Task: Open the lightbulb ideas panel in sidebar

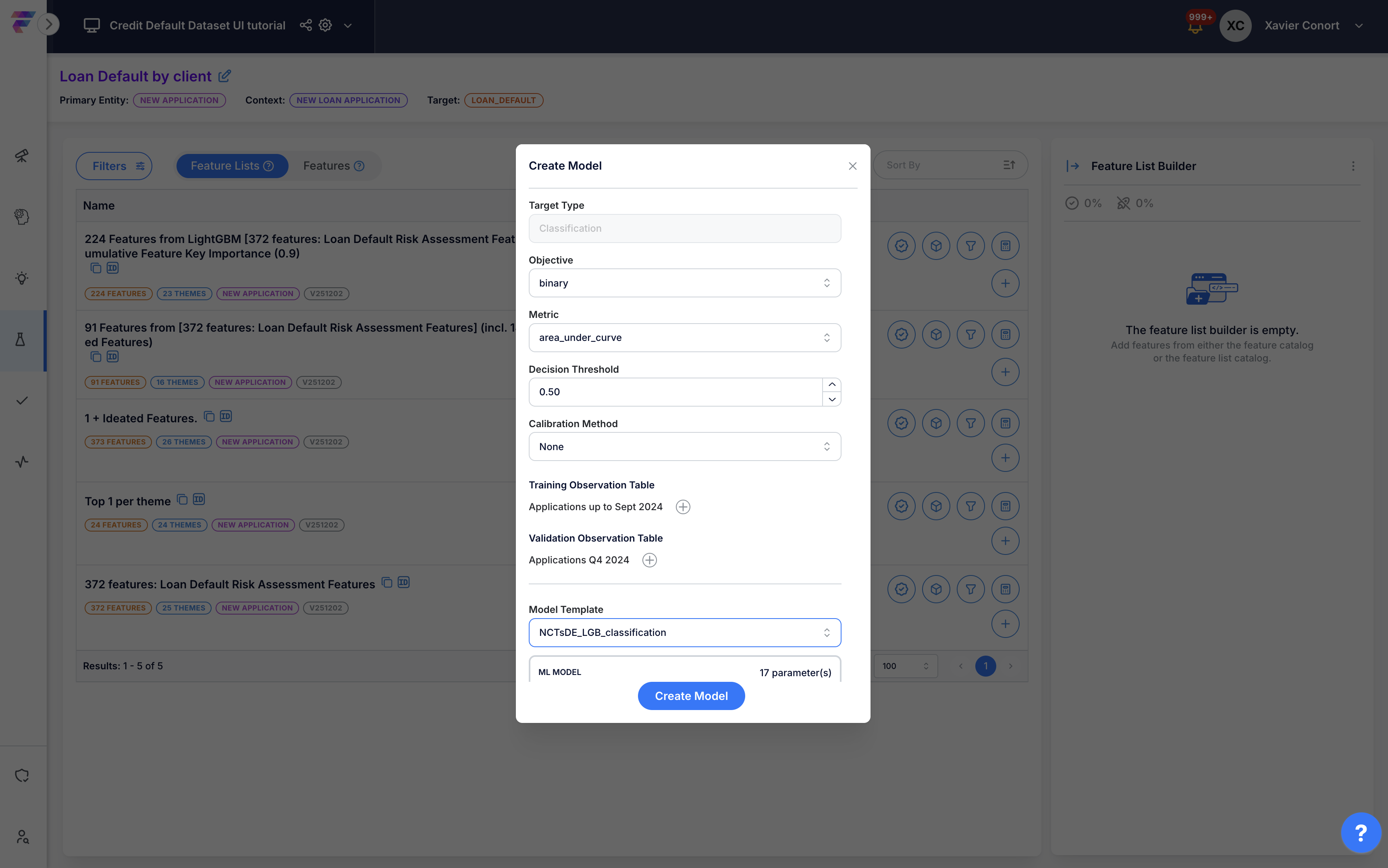Action: [22, 278]
